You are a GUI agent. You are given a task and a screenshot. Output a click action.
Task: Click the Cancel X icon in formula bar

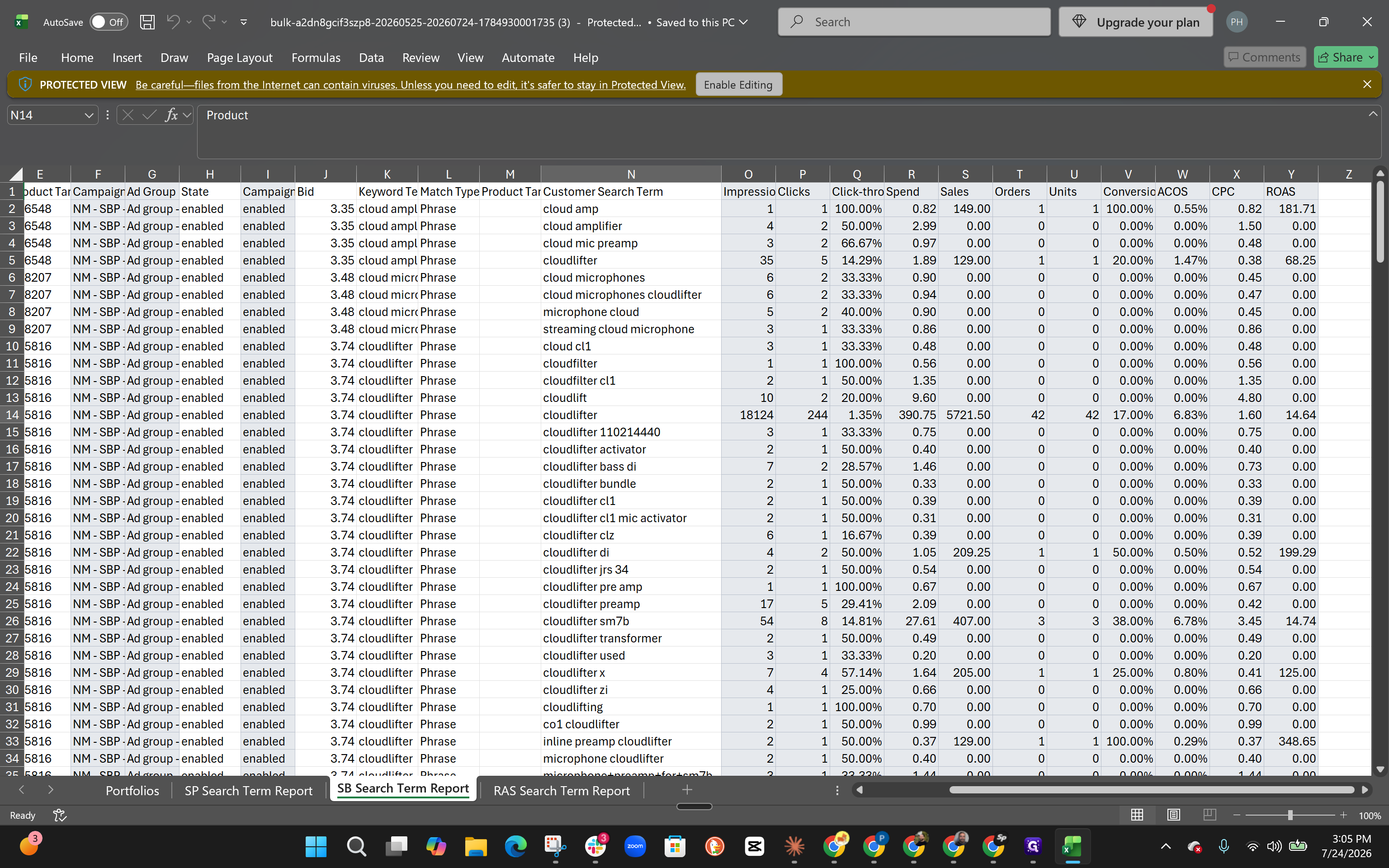(x=128, y=115)
